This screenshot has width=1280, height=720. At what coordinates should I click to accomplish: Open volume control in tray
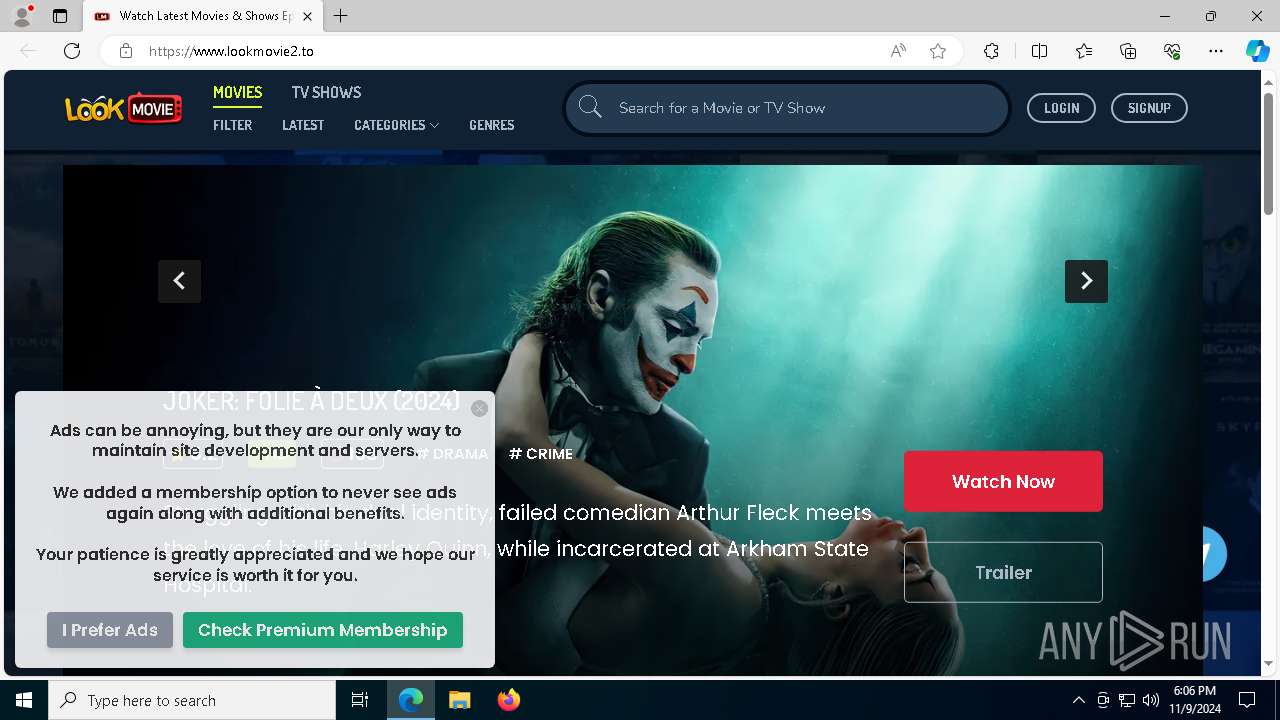tap(1151, 700)
